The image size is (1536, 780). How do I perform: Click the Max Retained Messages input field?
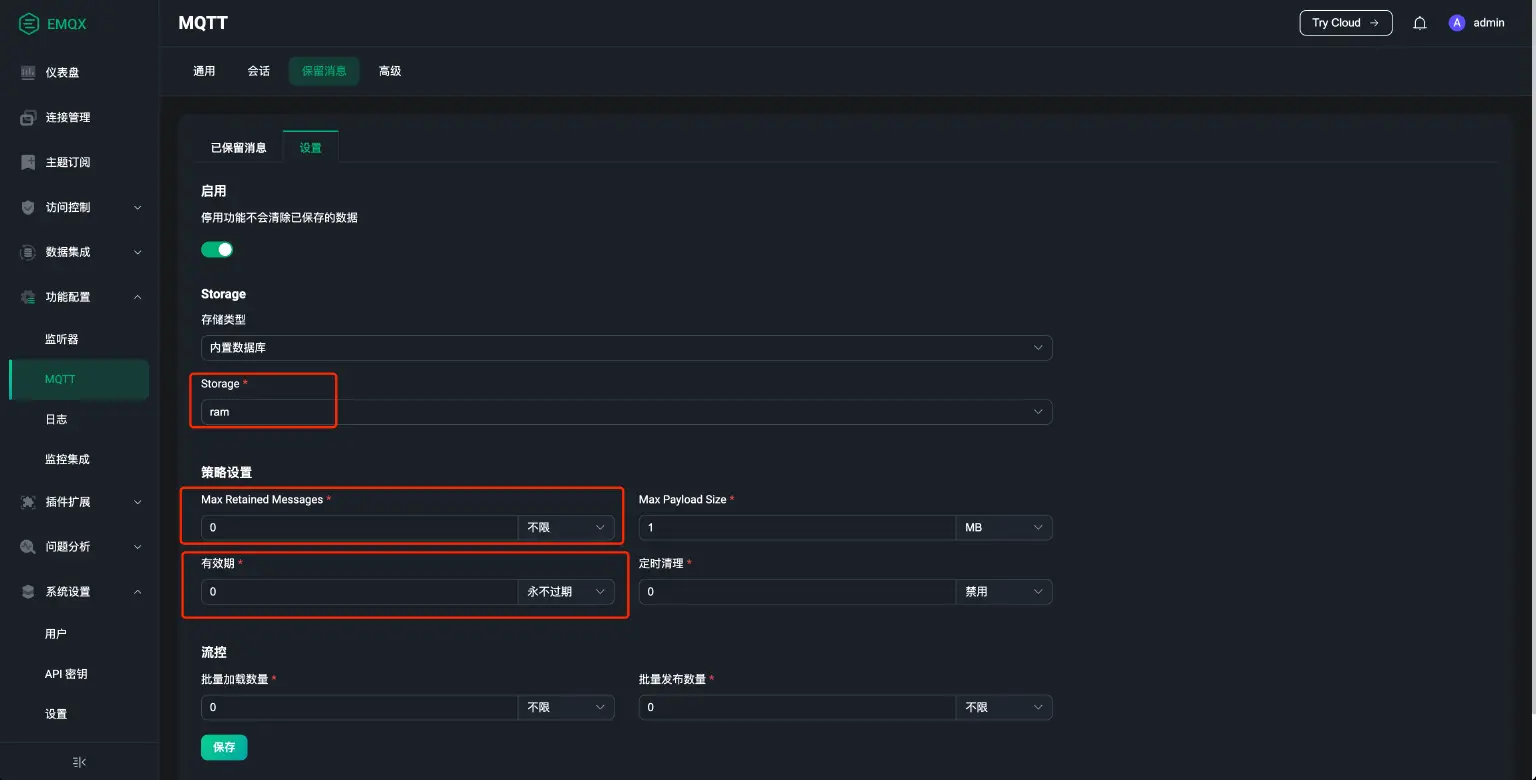[x=358, y=527]
